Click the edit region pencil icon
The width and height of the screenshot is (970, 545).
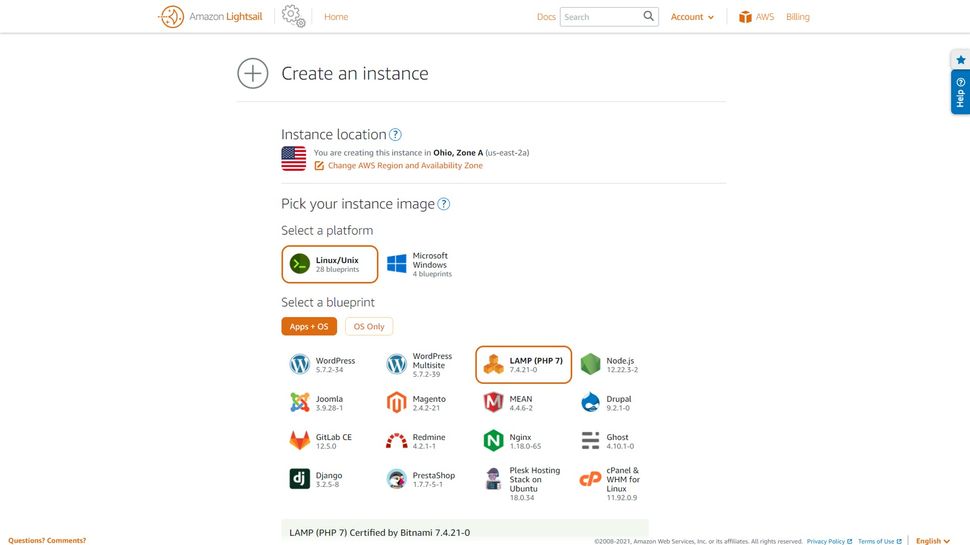click(x=319, y=166)
